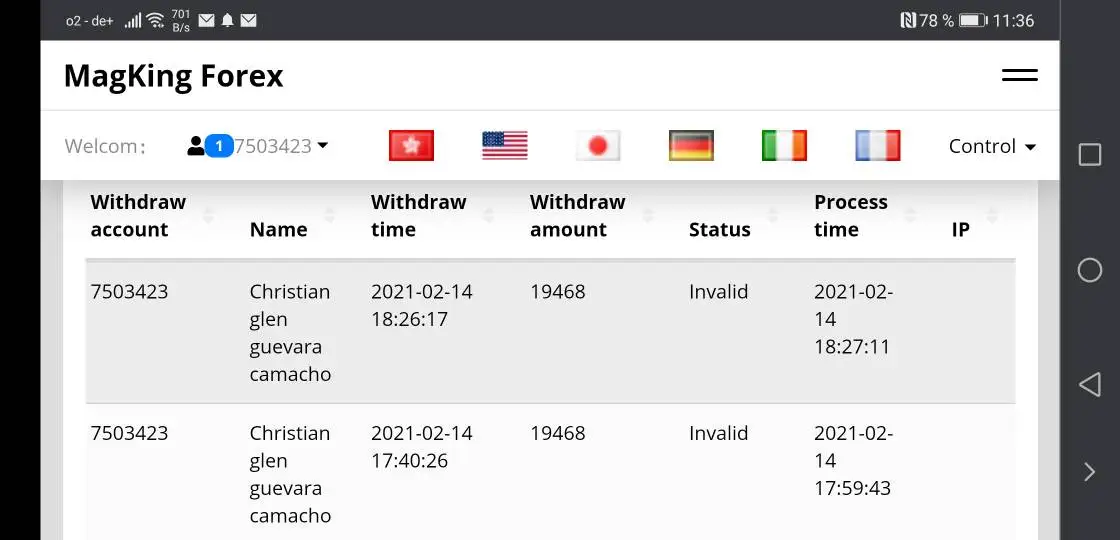Screen dimensions: 1120x540
Task: Open the hamburger navigation menu
Action: pyautogui.click(x=1019, y=76)
